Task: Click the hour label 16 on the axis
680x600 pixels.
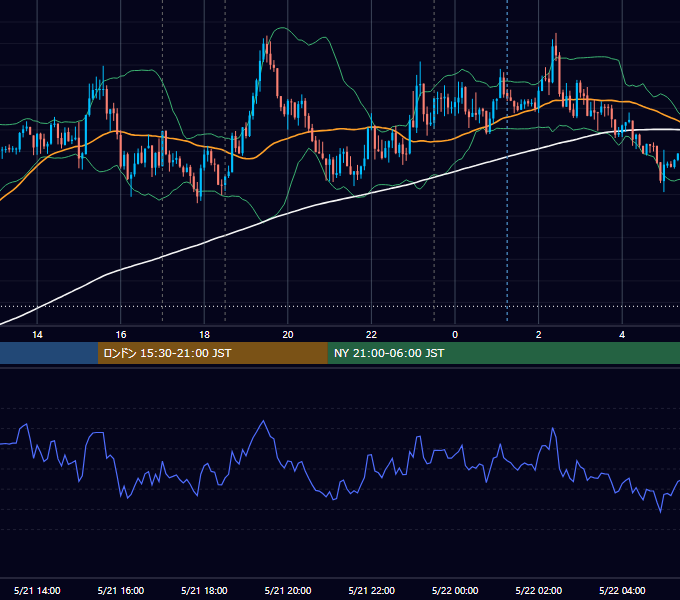Action: pos(121,335)
